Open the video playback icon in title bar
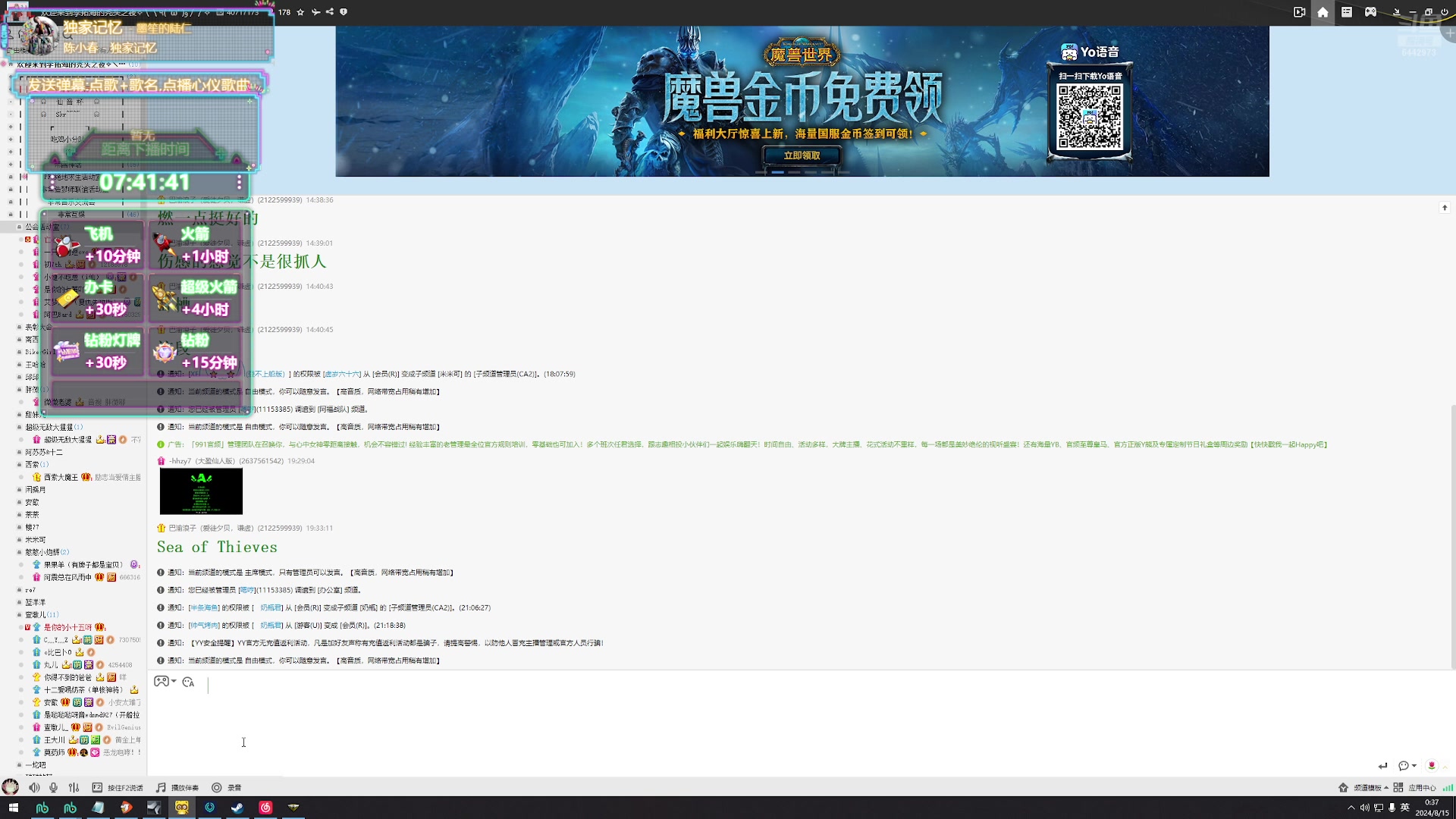Screen dimensions: 1456x819 click(x=1299, y=12)
